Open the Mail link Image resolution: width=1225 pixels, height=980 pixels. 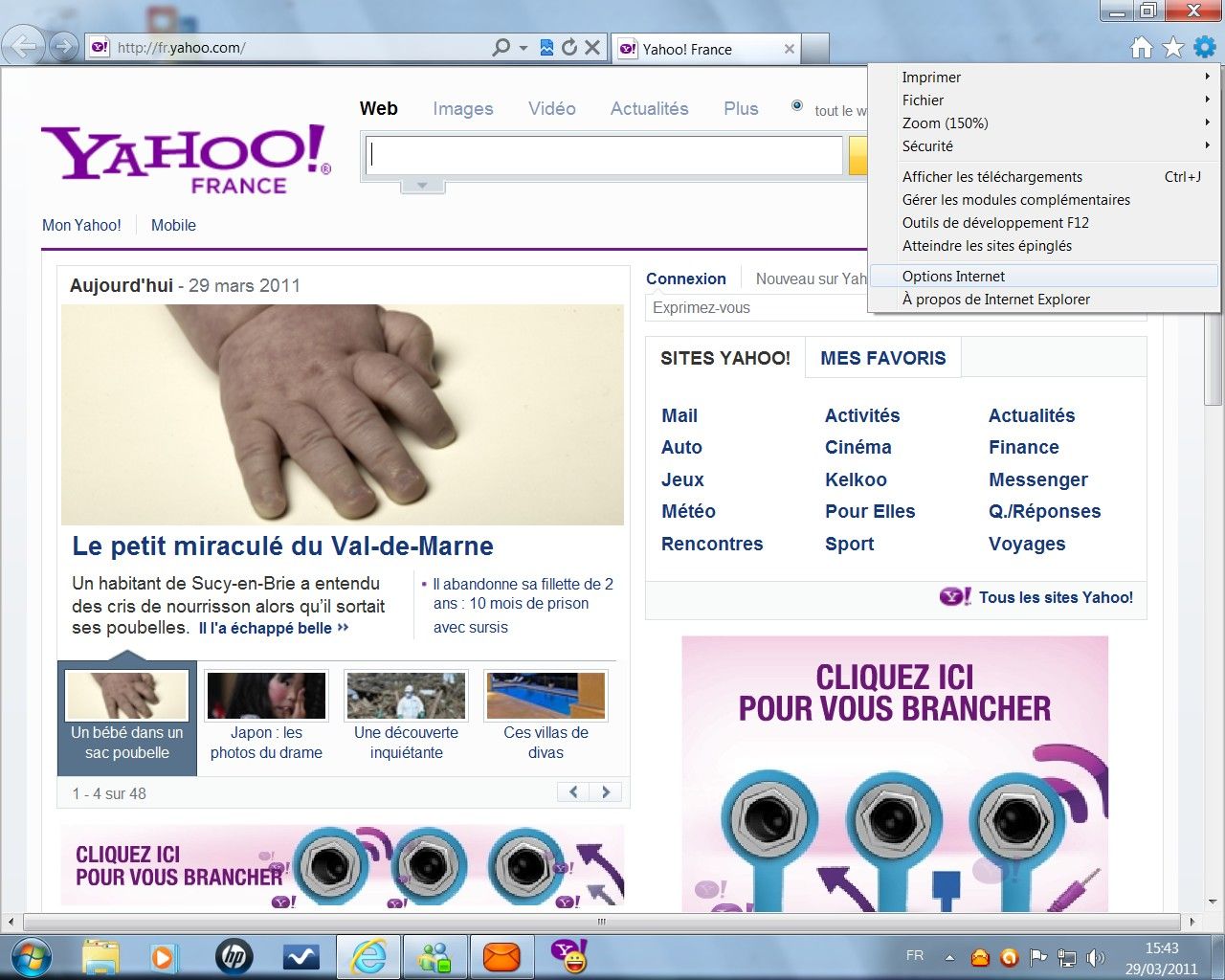pos(679,415)
